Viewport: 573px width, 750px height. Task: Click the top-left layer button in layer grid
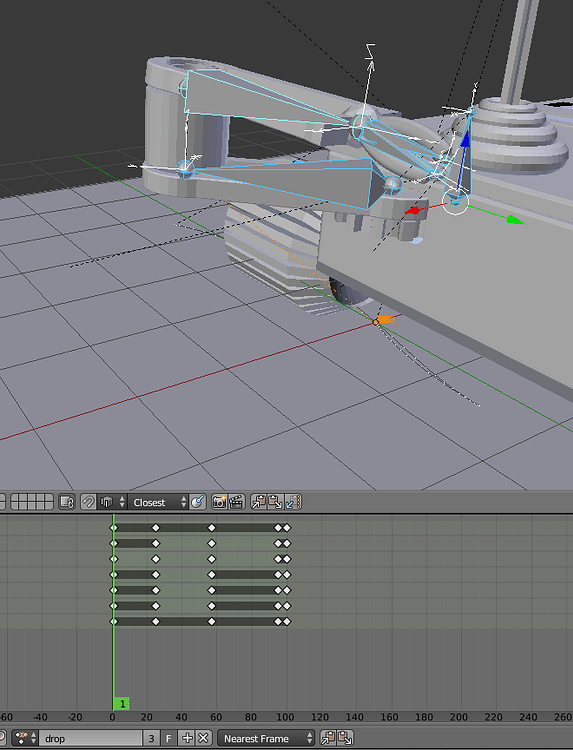coord(15,498)
